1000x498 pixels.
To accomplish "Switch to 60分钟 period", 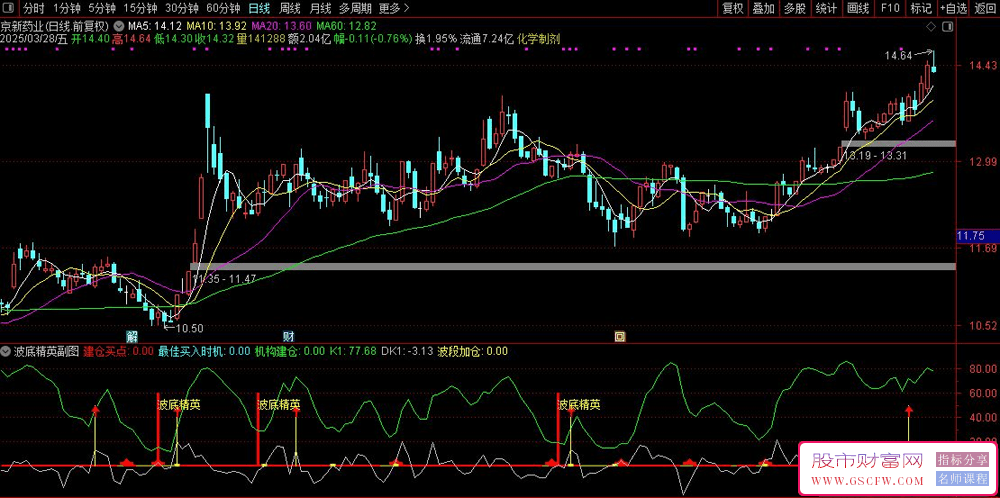I will (x=223, y=8).
